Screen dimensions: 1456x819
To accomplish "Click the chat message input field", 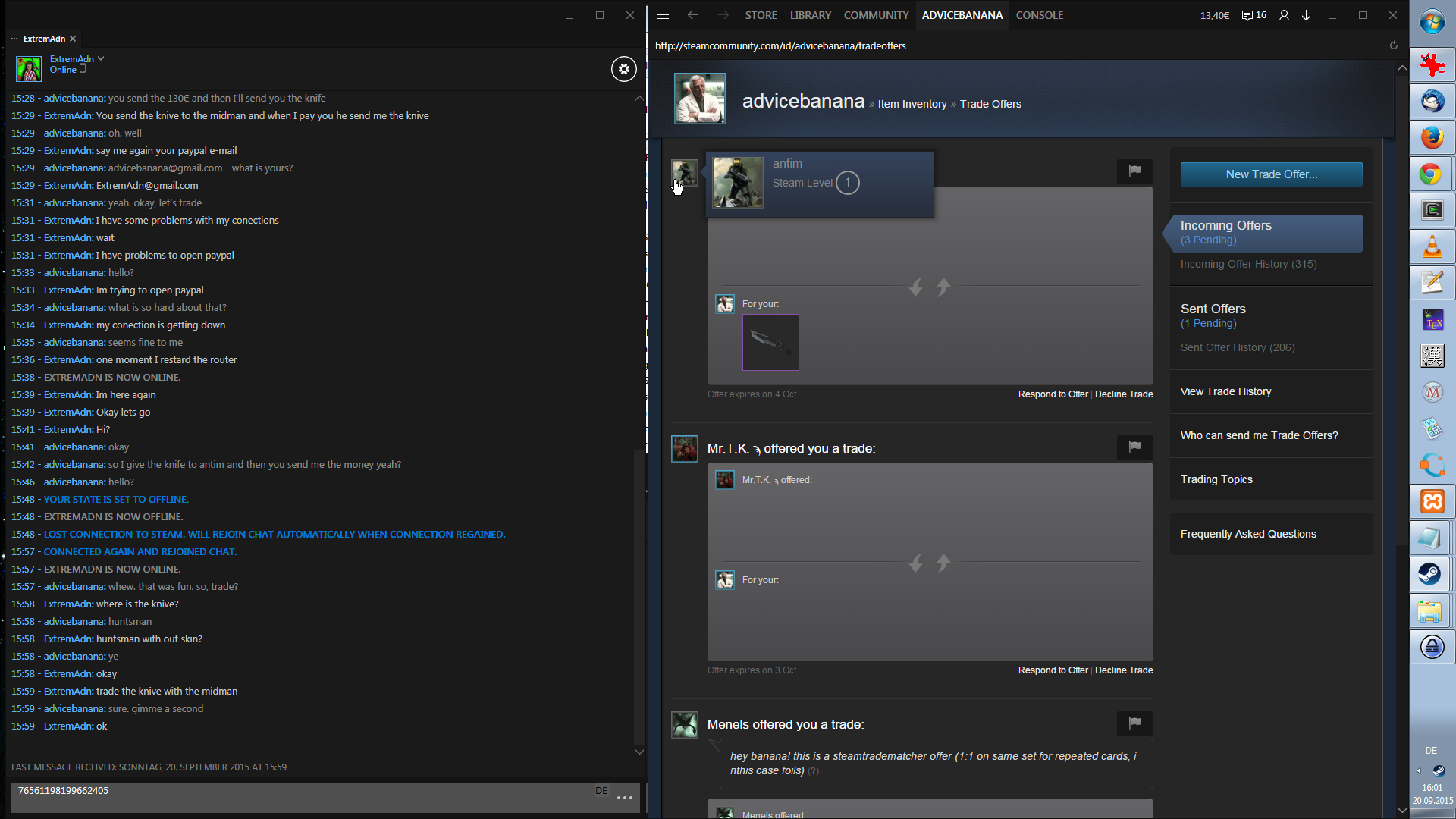I will [303, 798].
